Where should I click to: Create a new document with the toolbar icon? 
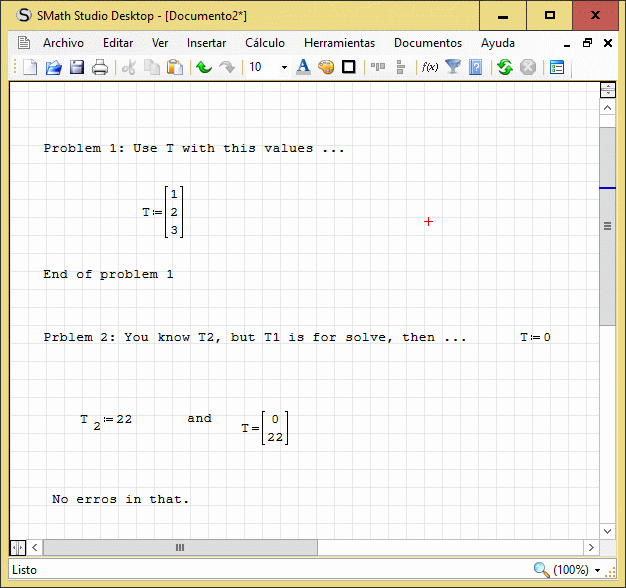pyautogui.click(x=30, y=67)
